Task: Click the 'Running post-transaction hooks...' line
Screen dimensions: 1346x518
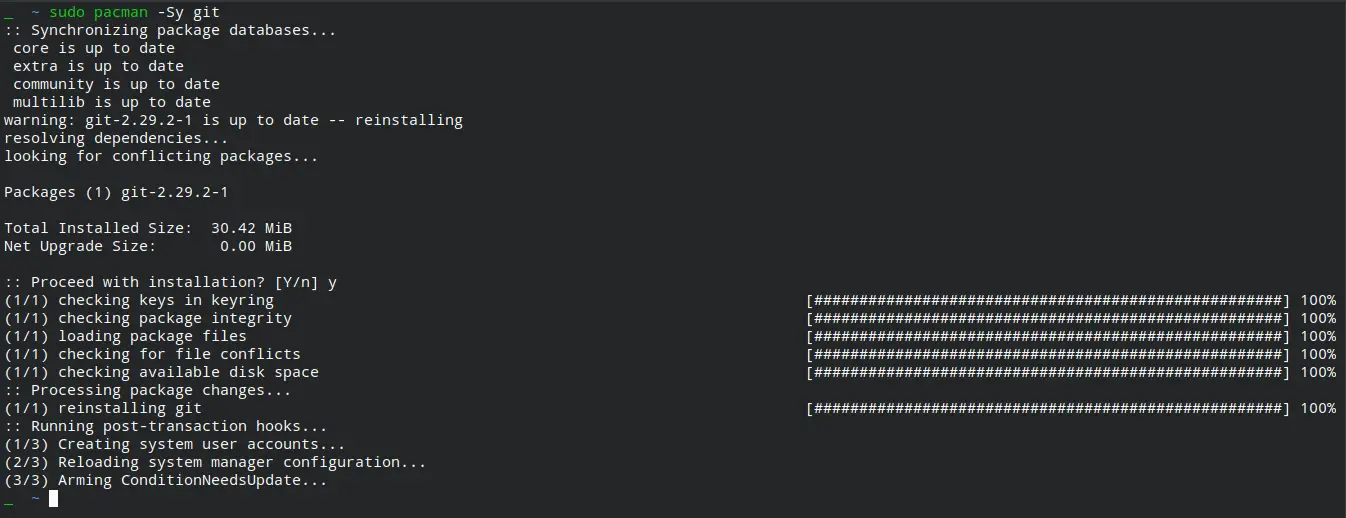Action: pyautogui.click(x=166, y=426)
